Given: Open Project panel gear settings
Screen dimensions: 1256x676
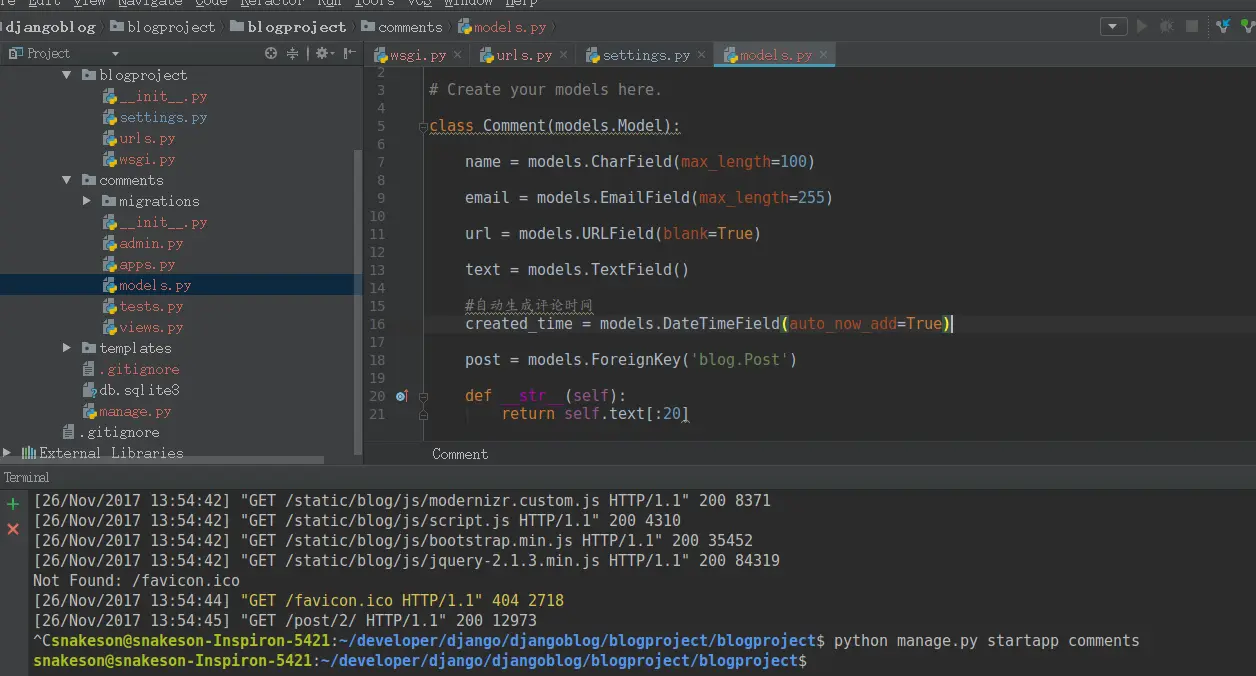Looking at the screenshot, I should pyautogui.click(x=323, y=53).
